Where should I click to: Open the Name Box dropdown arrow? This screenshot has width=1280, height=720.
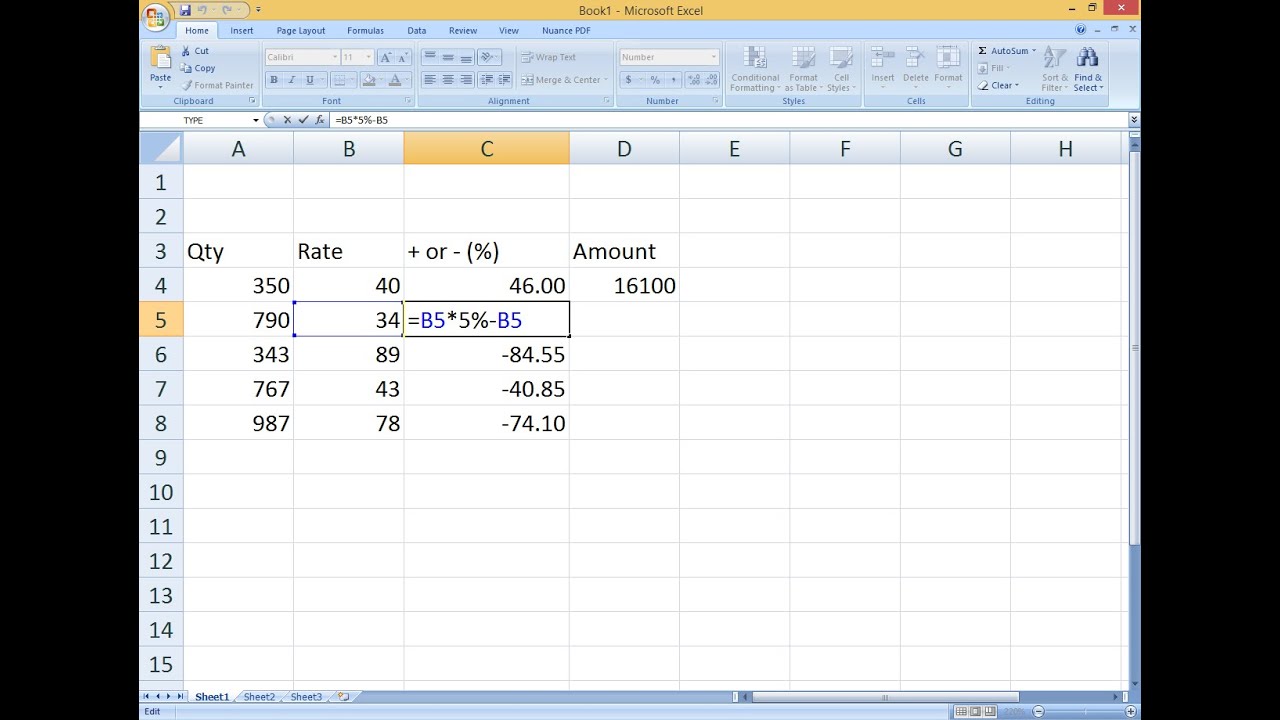tap(256, 120)
